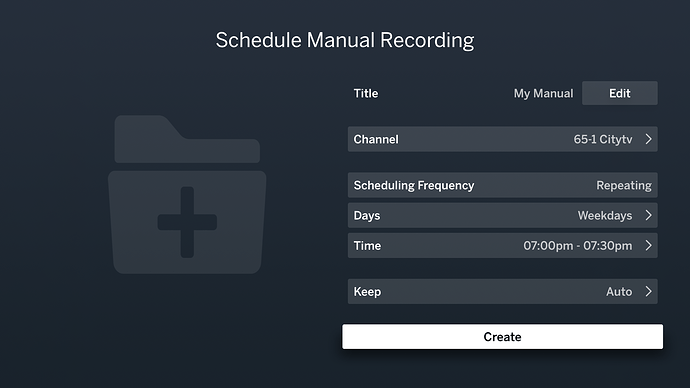Click the Title label

point(366,93)
